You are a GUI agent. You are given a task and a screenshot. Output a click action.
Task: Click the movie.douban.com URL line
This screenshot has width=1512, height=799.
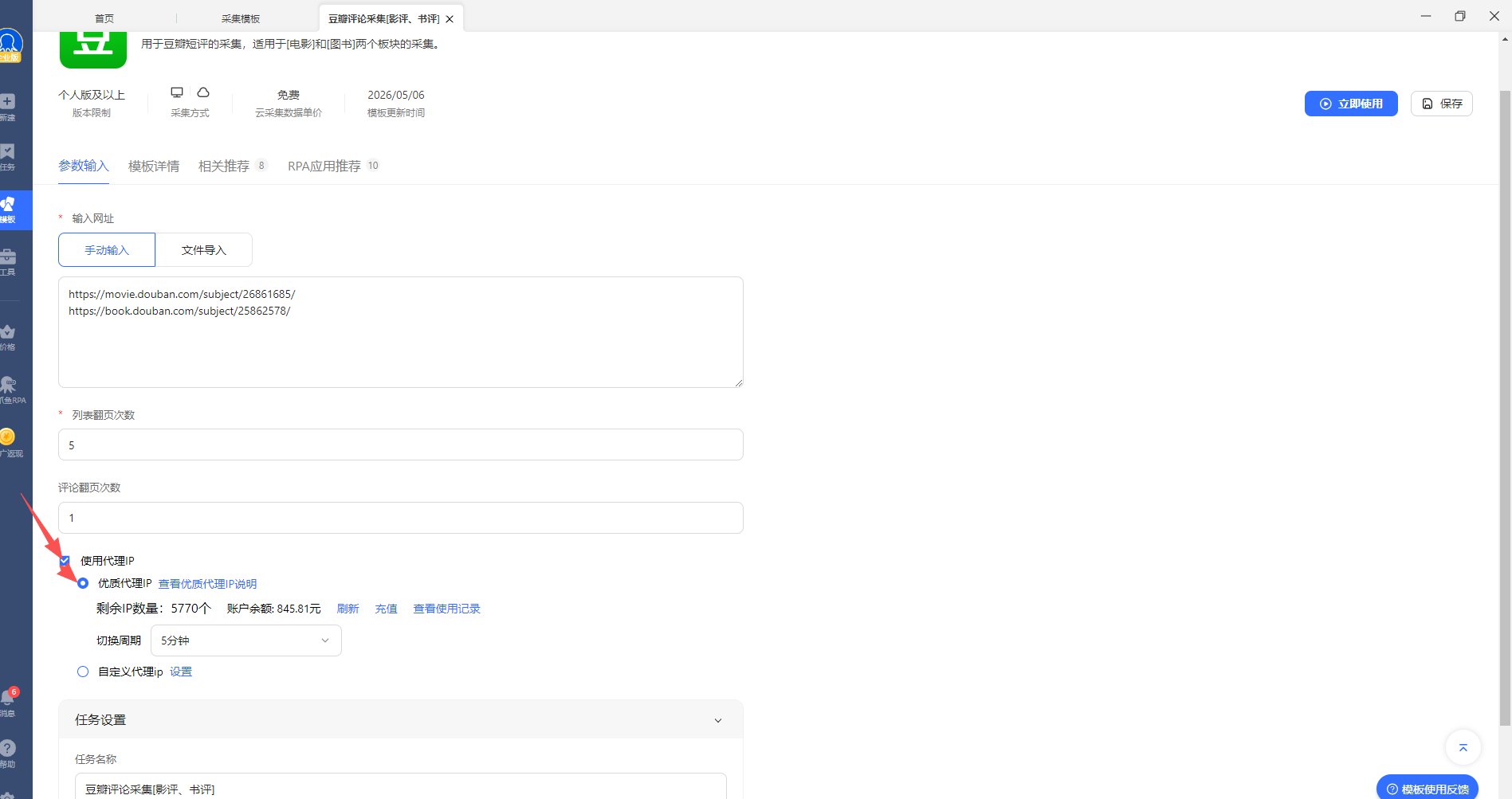[x=182, y=294]
